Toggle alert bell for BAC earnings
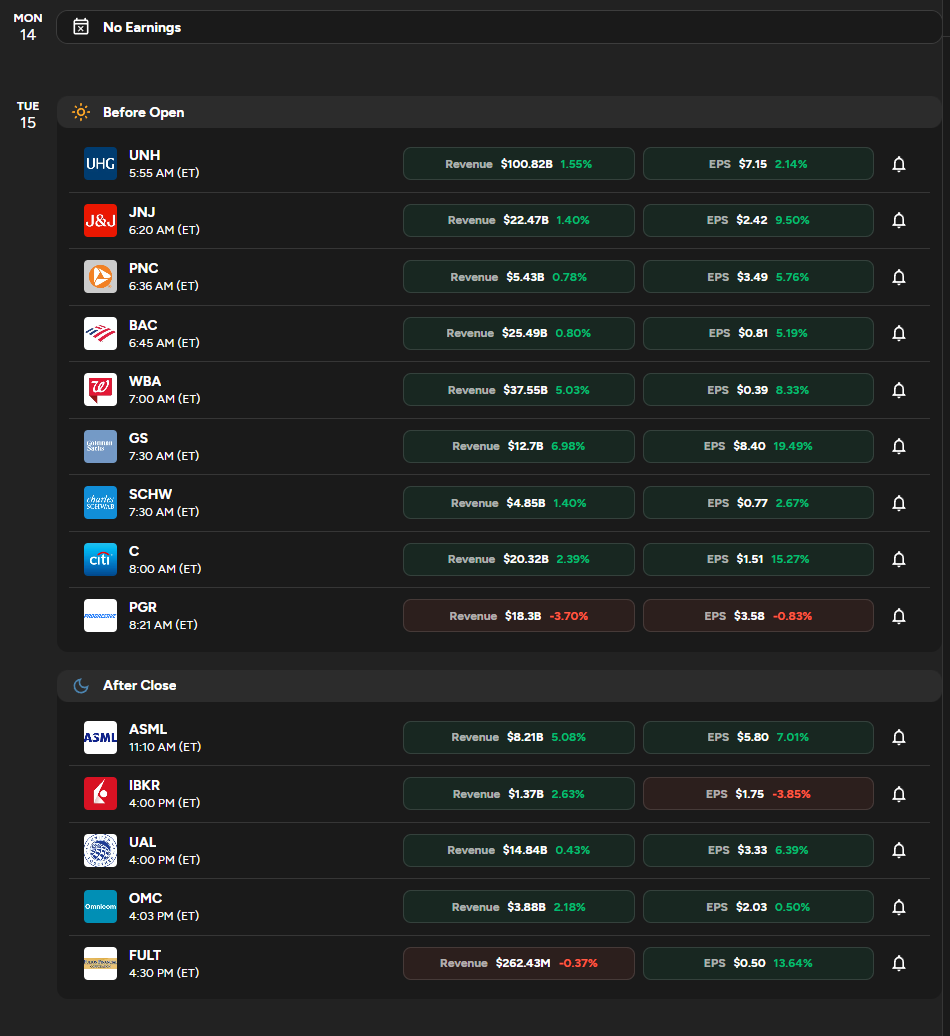This screenshot has height=1036, width=950. (898, 333)
